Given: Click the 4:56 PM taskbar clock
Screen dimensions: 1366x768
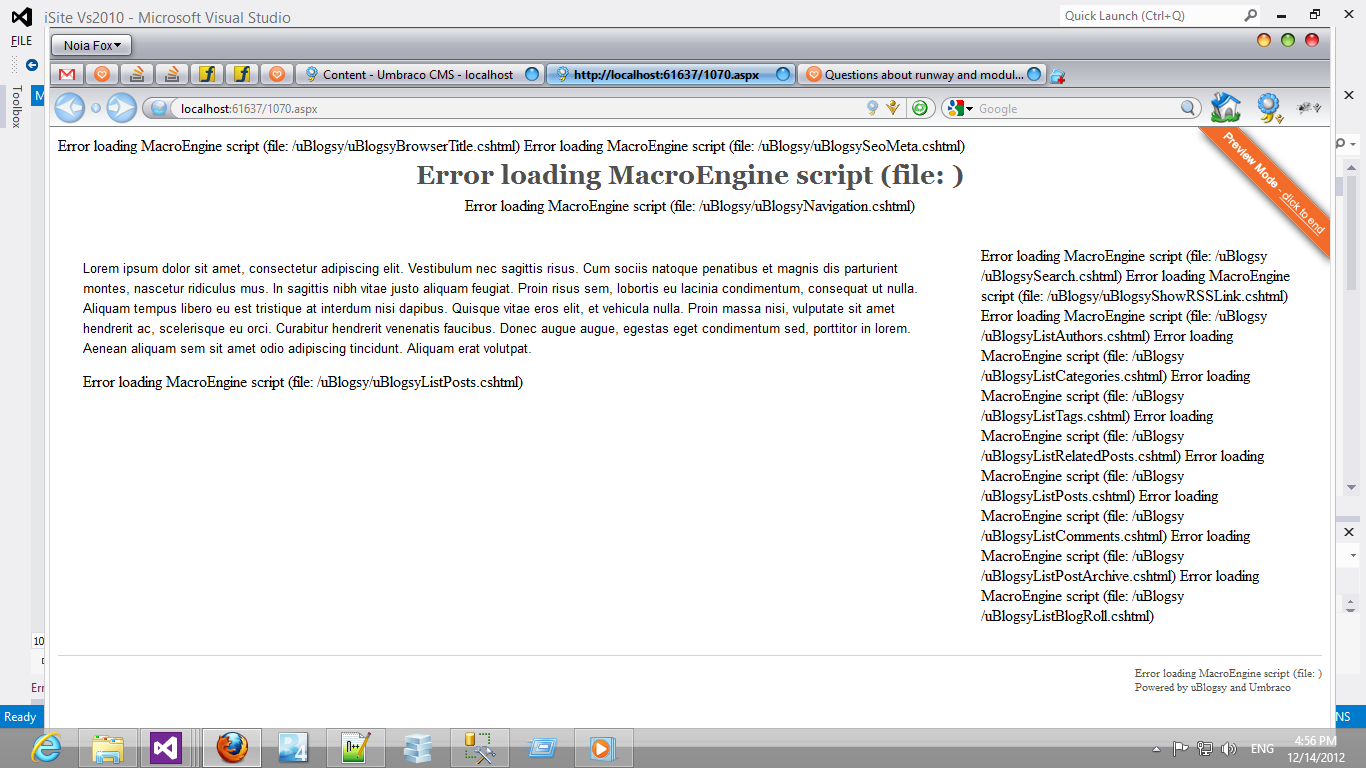Looking at the screenshot, I should (x=1315, y=748).
